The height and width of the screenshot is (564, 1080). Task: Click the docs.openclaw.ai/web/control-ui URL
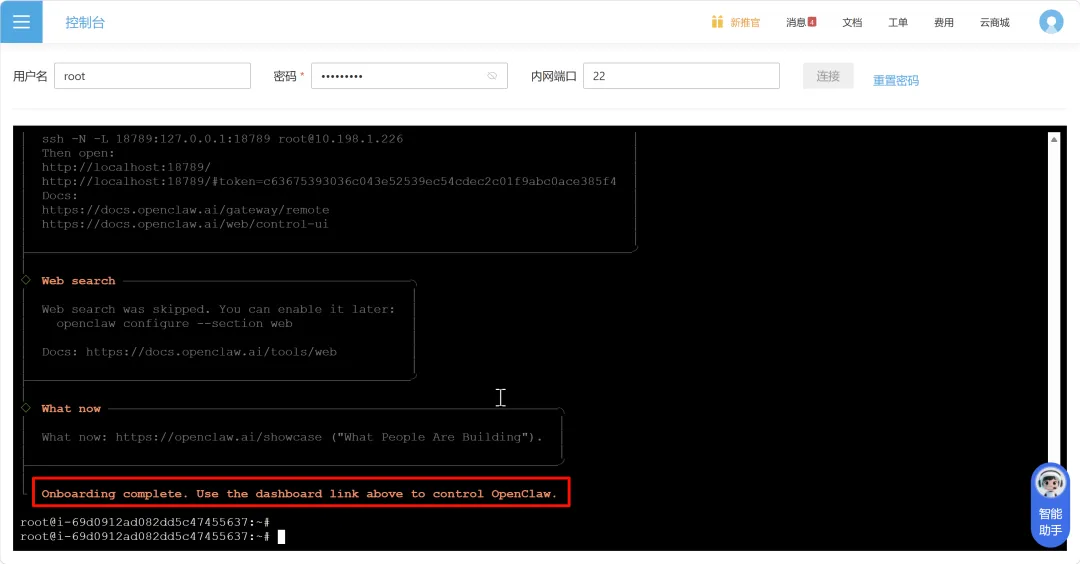(185, 224)
